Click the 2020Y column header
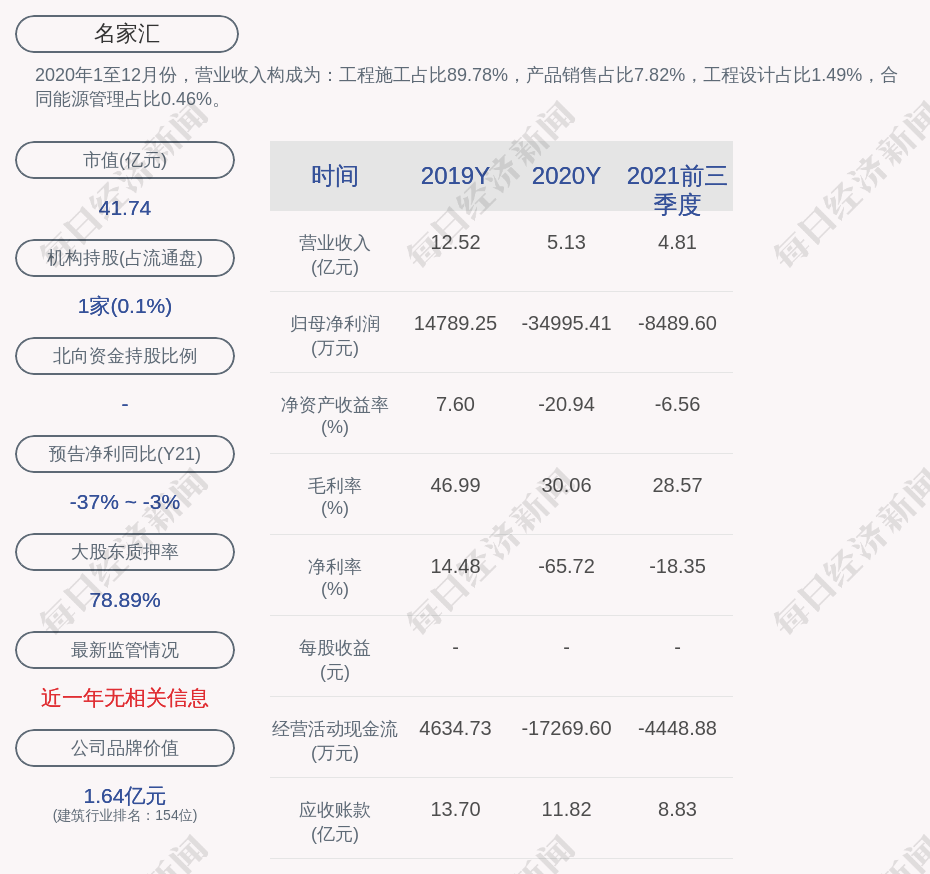The height and width of the screenshot is (874, 930). coord(566,176)
